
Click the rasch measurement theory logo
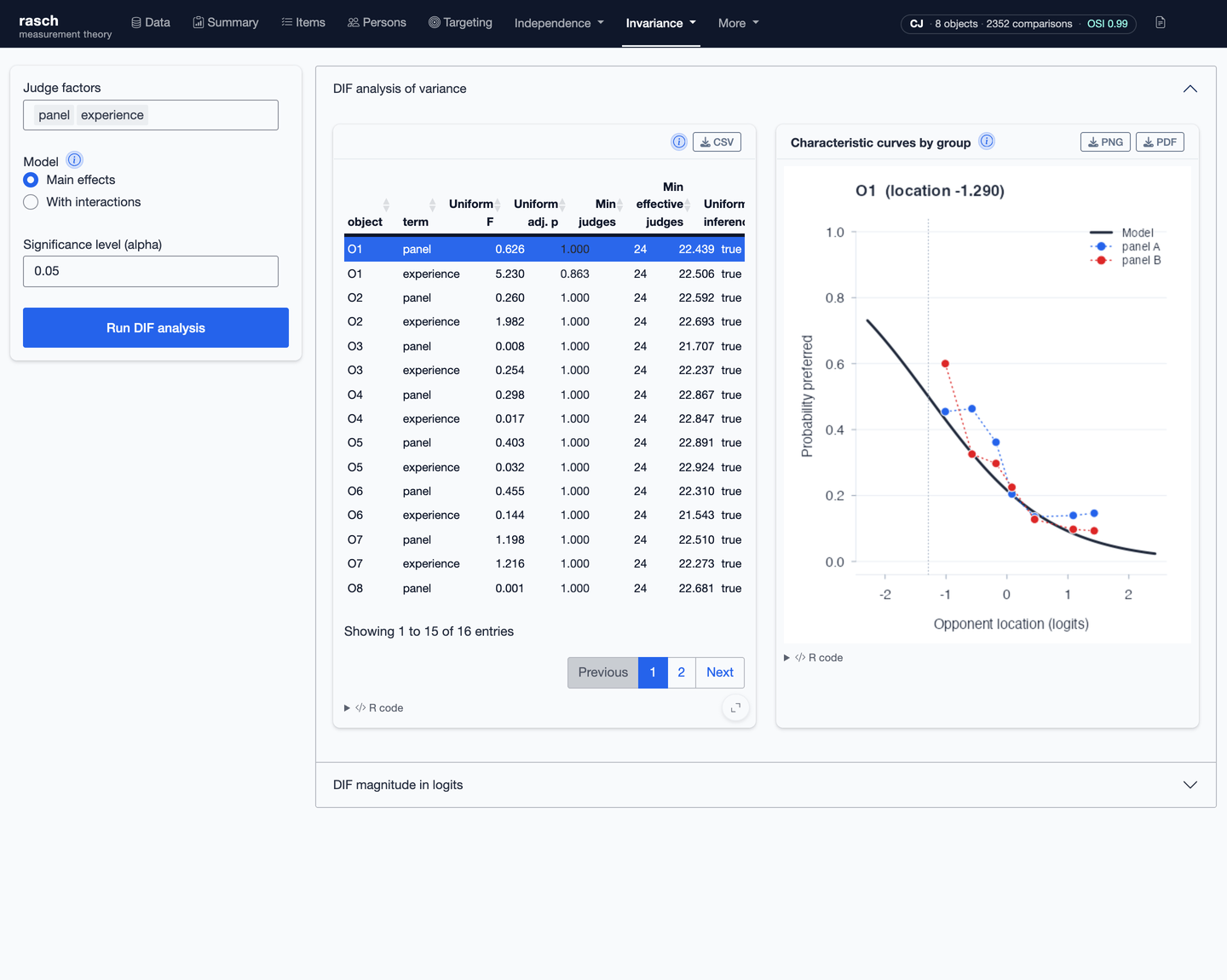point(66,26)
